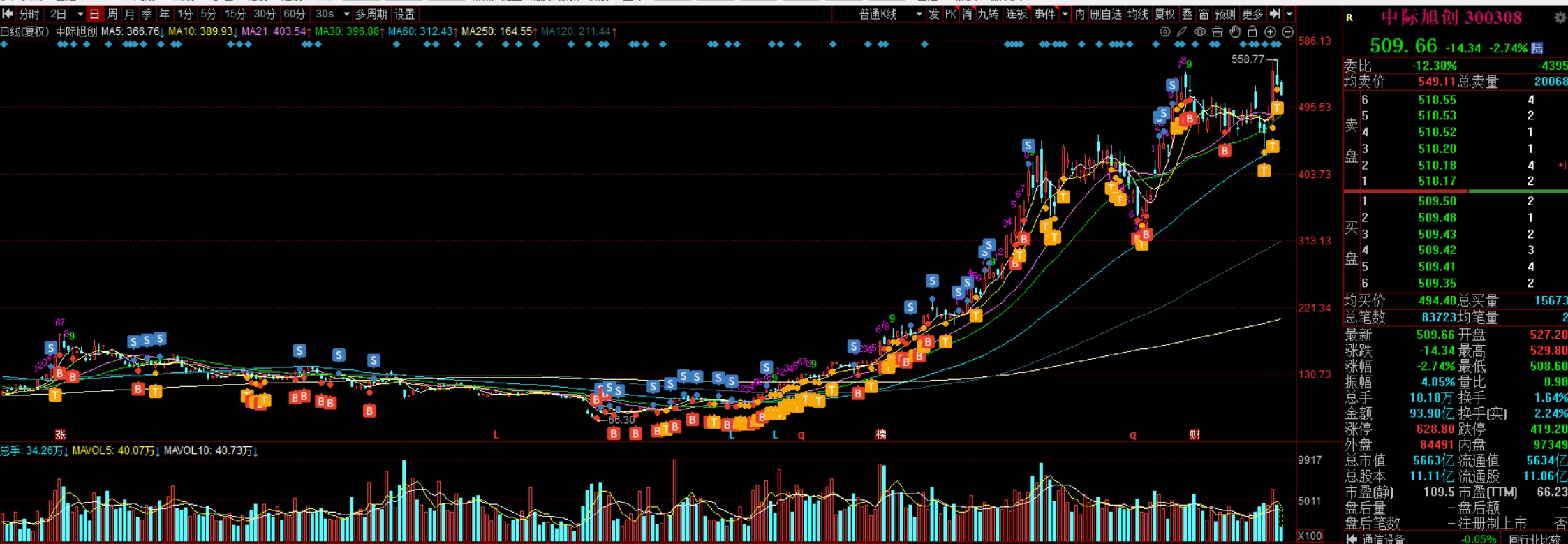Click the PK compare button
The width and height of the screenshot is (1568, 544).
pos(951,14)
